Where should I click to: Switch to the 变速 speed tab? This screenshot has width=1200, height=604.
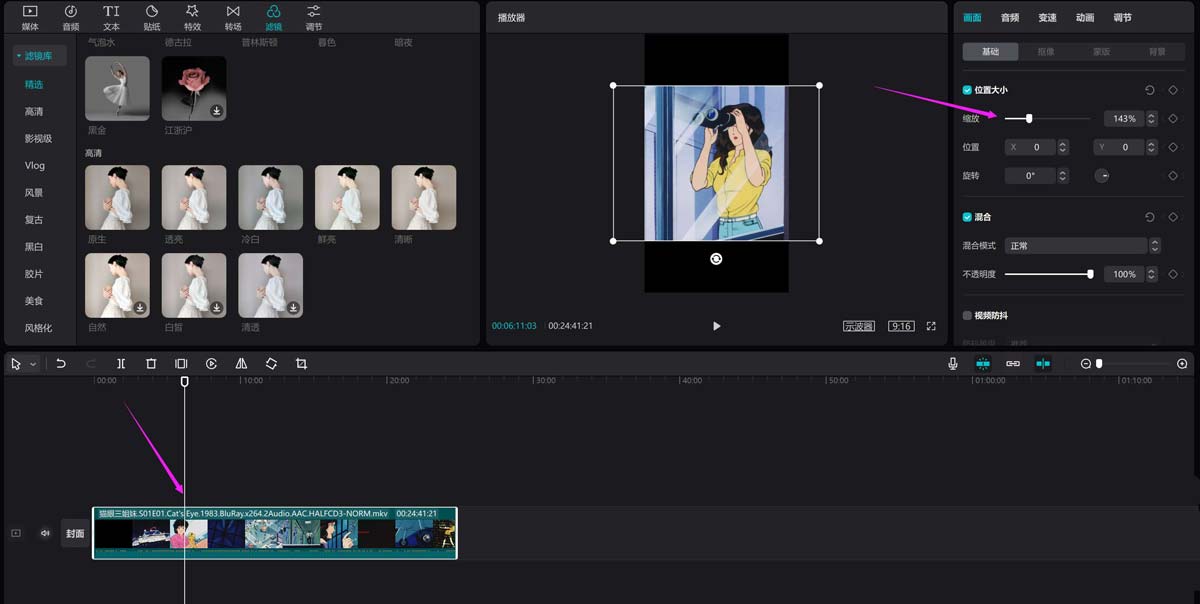pos(1047,18)
